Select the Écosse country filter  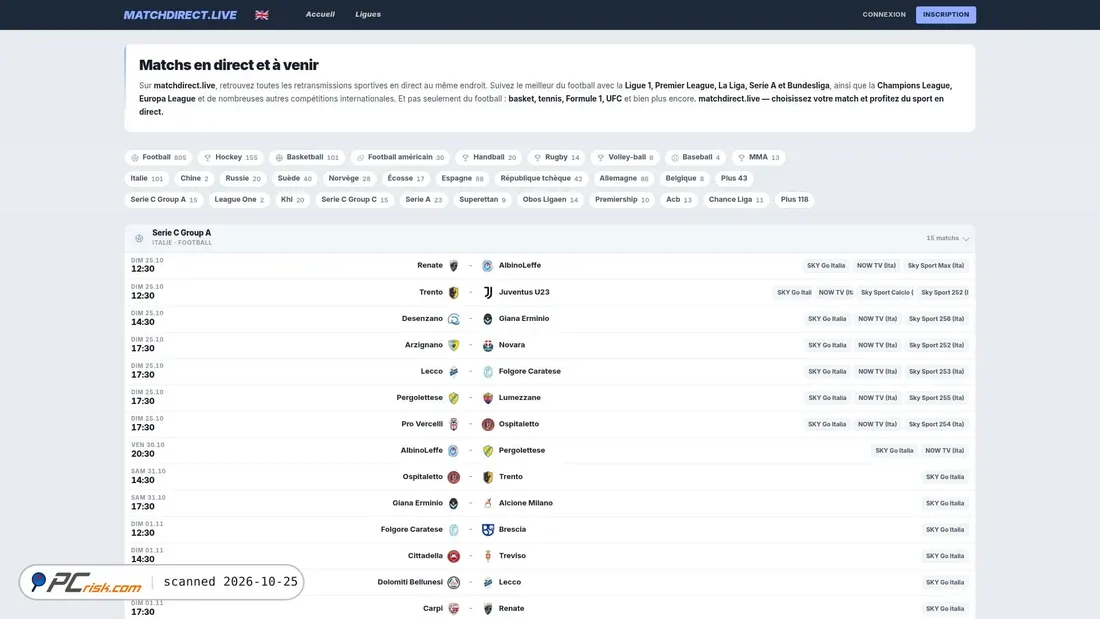point(406,178)
